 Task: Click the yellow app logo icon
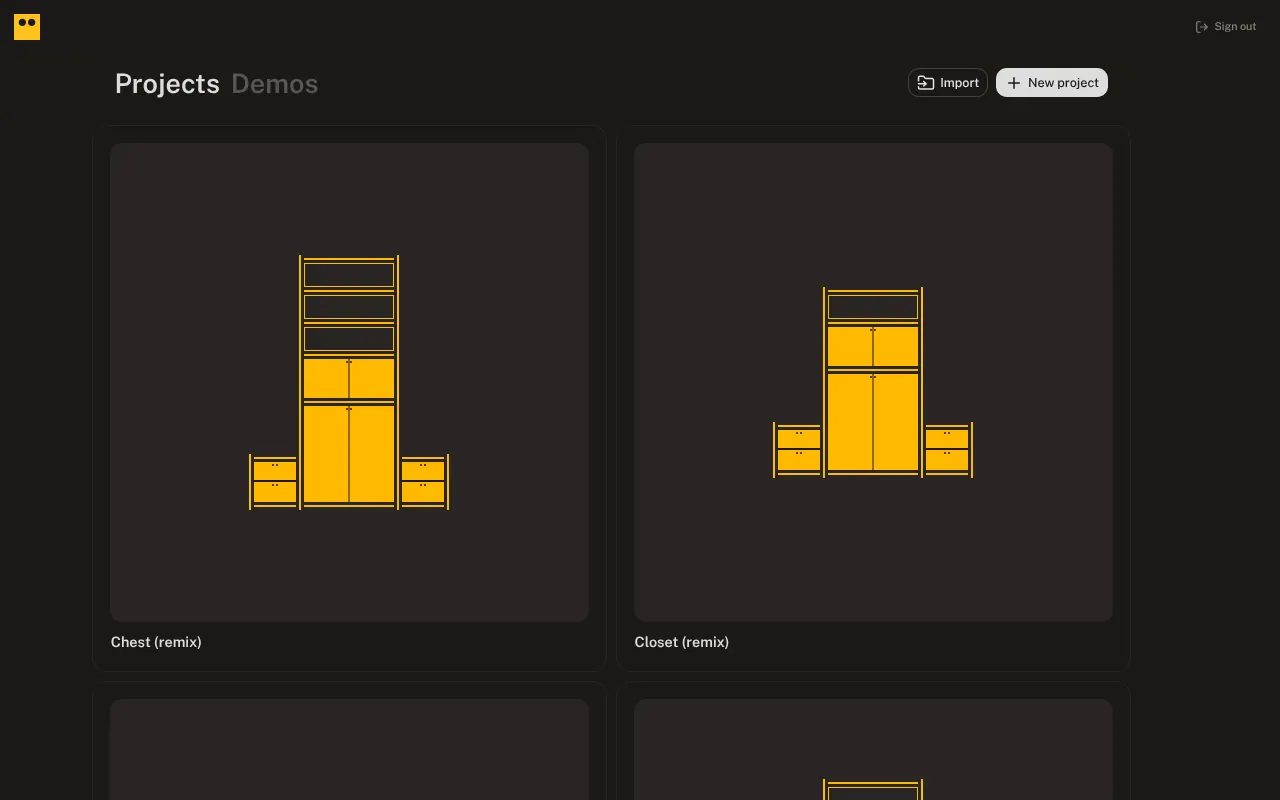[27, 27]
